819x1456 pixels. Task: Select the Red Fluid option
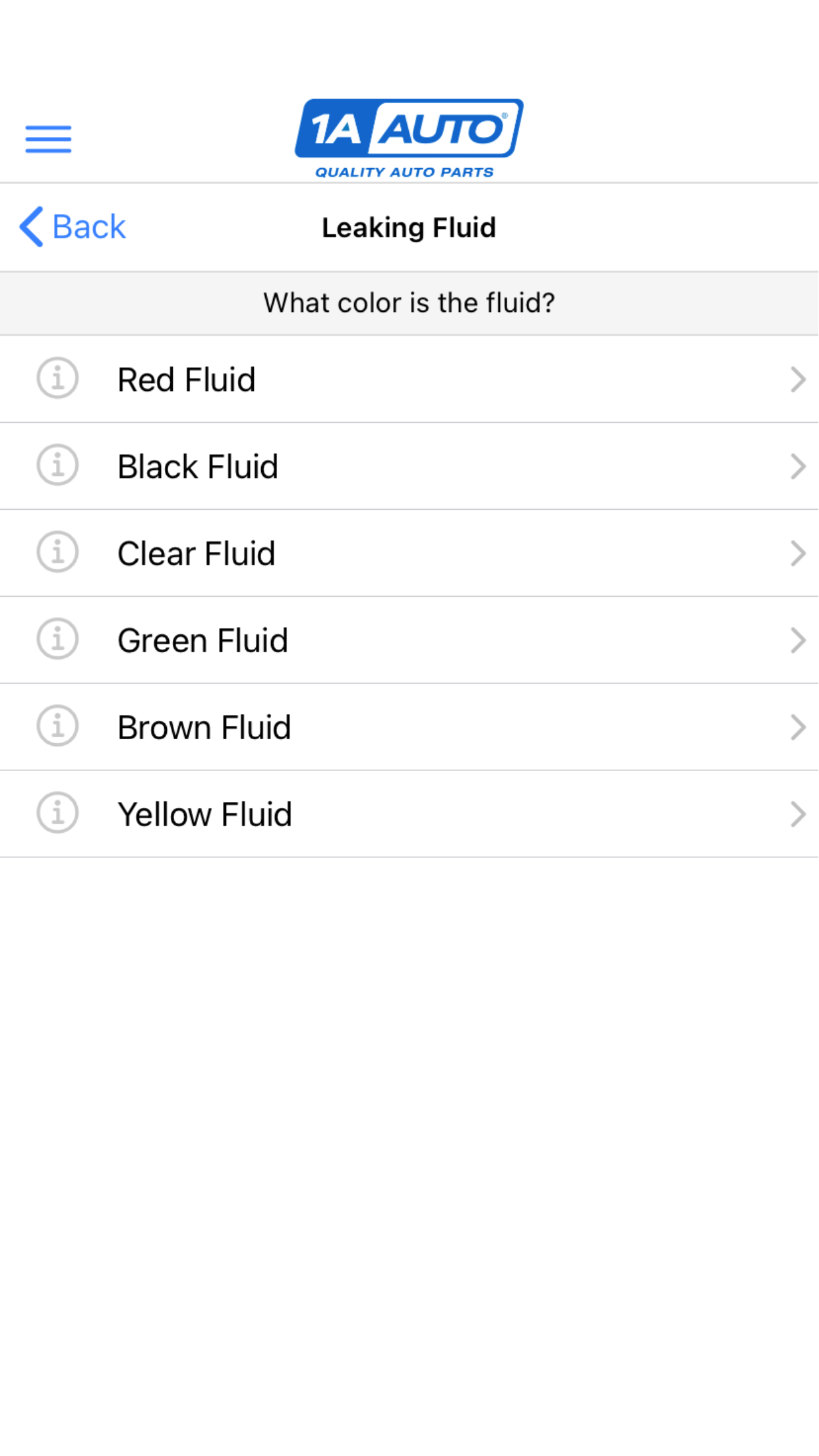(x=187, y=380)
